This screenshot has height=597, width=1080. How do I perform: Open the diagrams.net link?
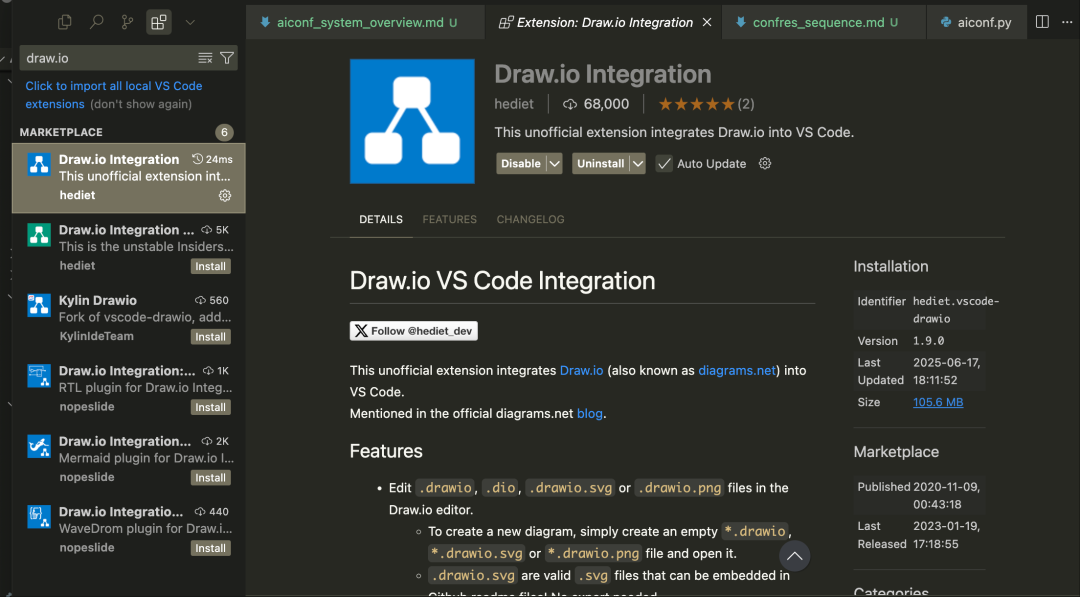click(737, 370)
